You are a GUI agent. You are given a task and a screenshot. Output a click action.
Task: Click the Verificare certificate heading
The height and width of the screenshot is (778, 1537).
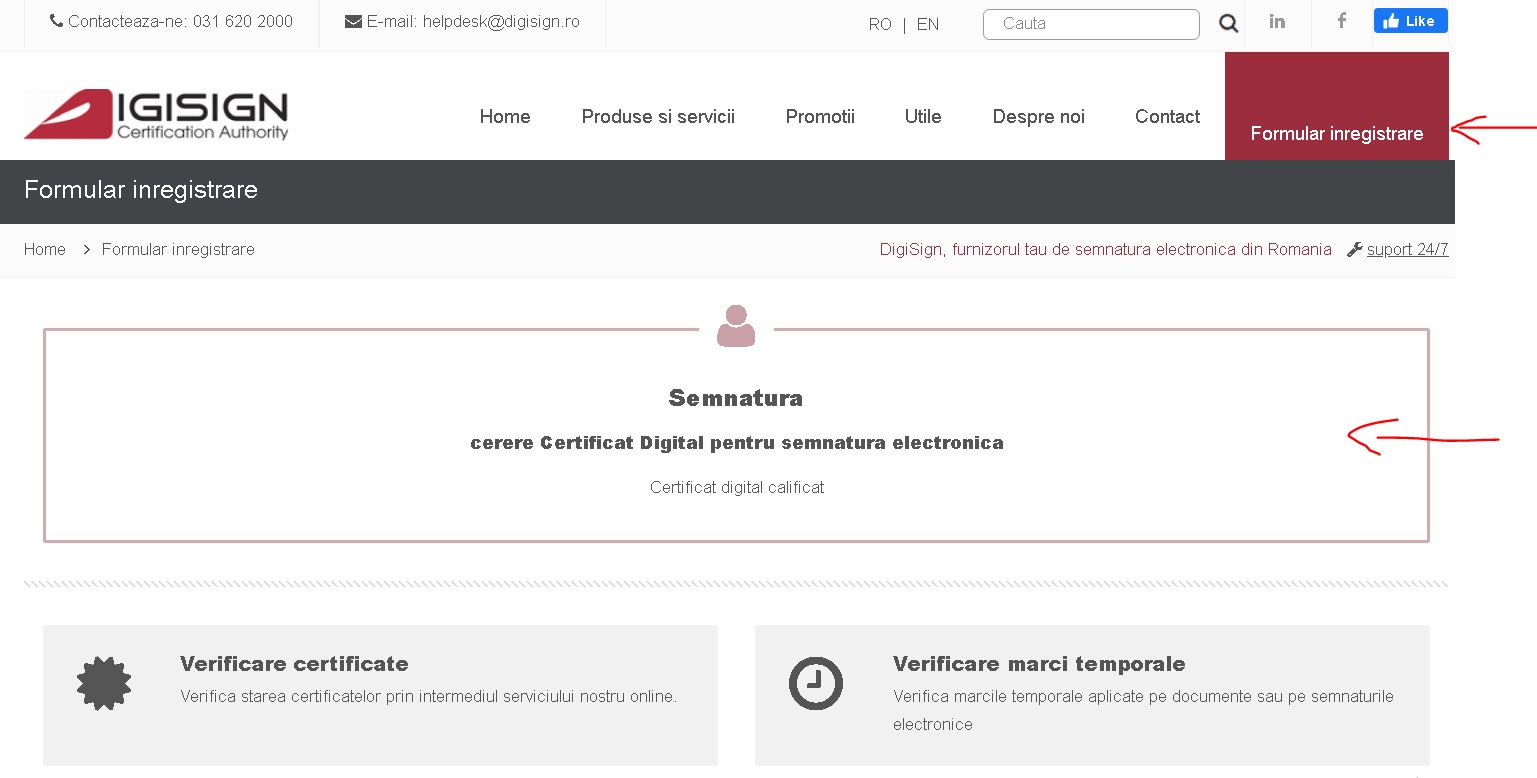294,664
